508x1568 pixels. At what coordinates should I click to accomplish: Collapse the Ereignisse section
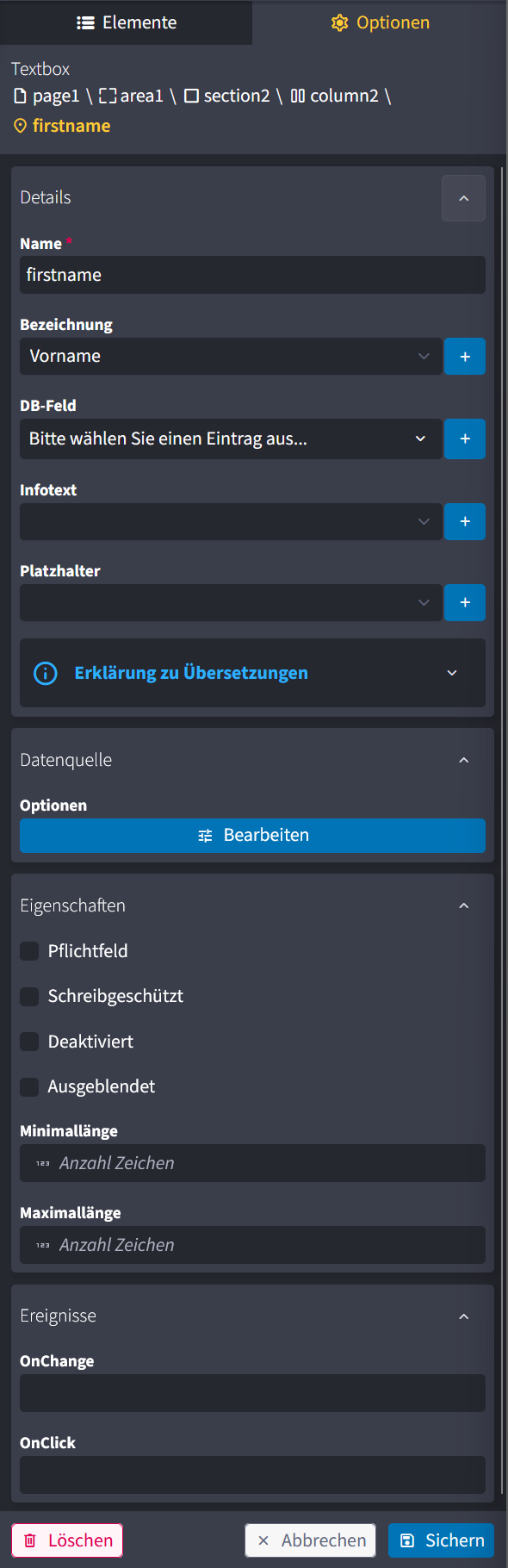[x=463, y=1316]
